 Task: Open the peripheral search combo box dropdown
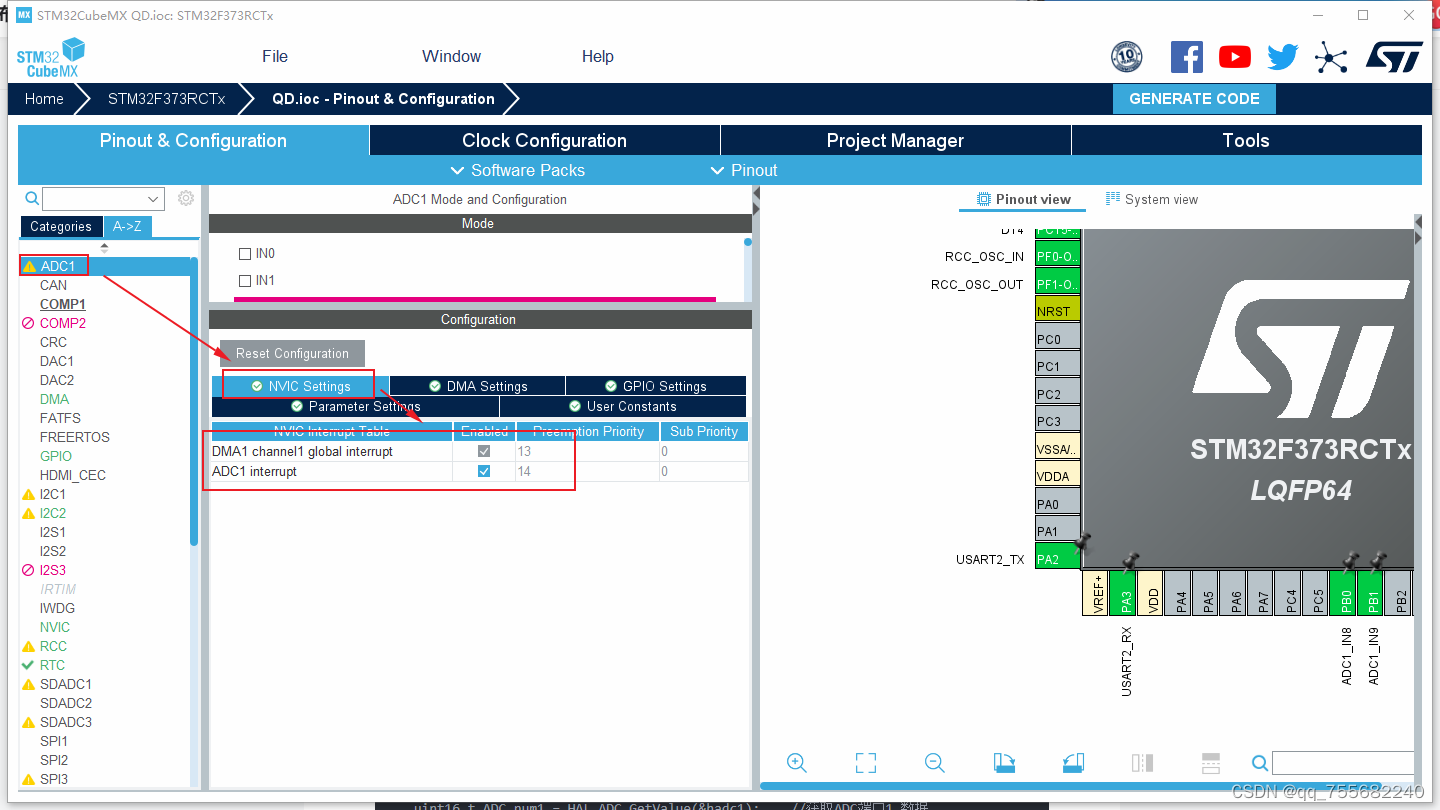(154, 199)
